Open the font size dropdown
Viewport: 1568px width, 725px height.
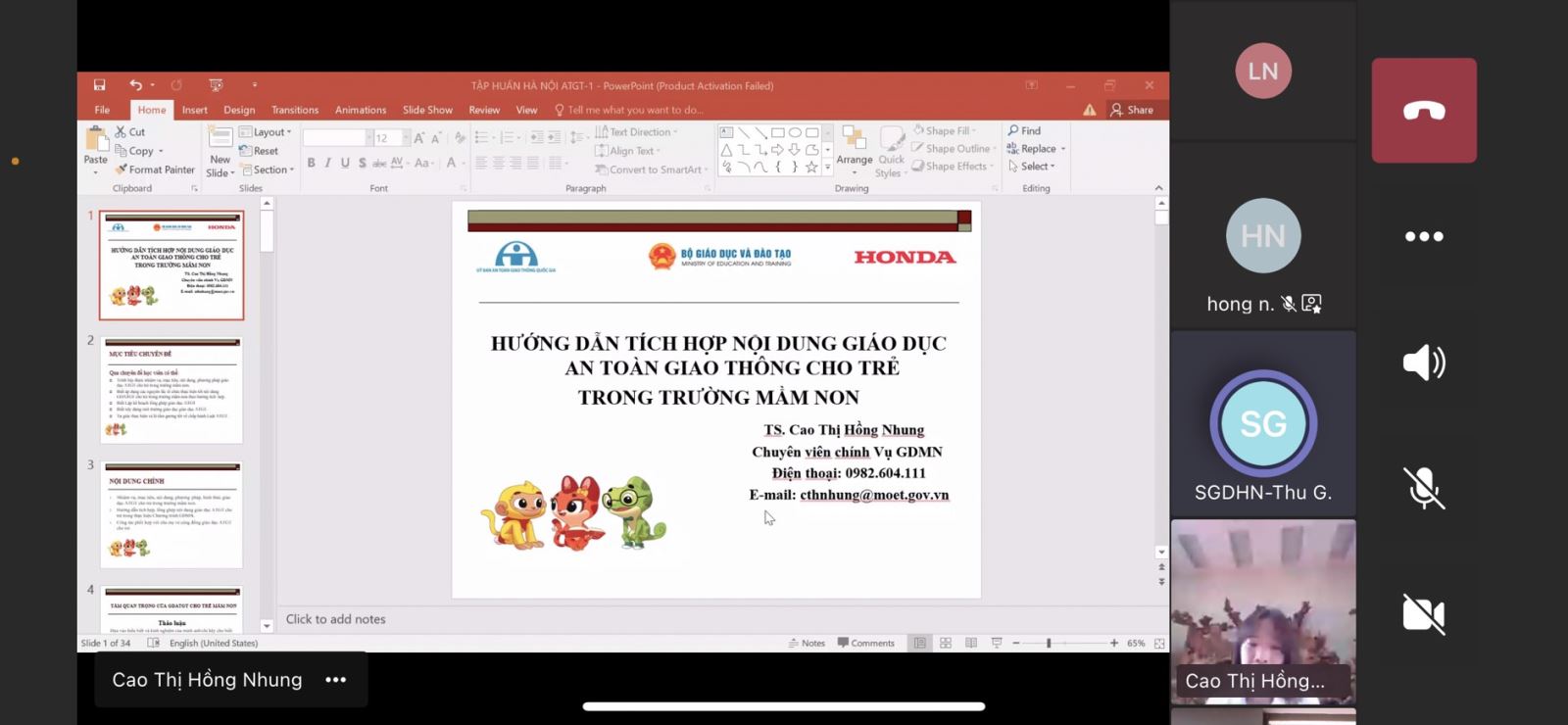point(406,138)
